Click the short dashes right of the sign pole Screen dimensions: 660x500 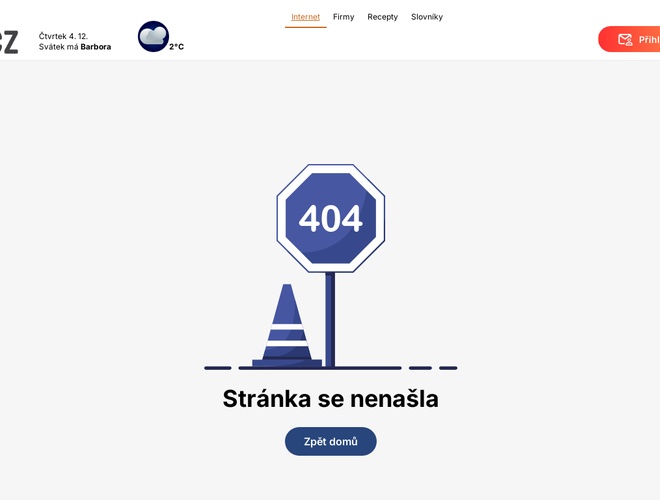pyautogui.click(x=433, y=368)
